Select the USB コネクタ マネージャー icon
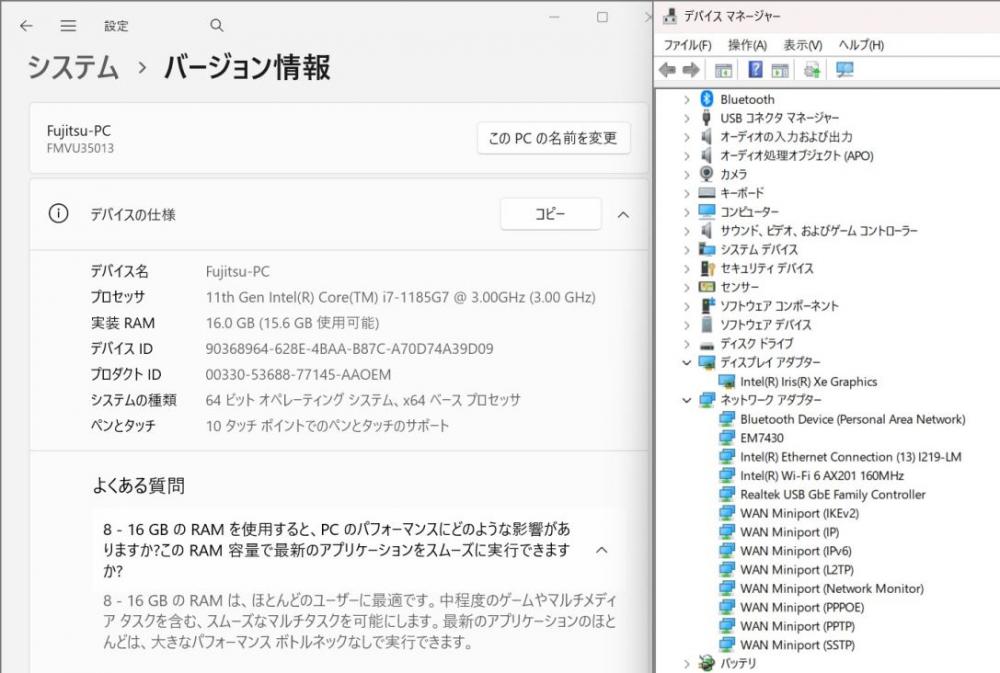1000x673 pixels. [706, 117]
